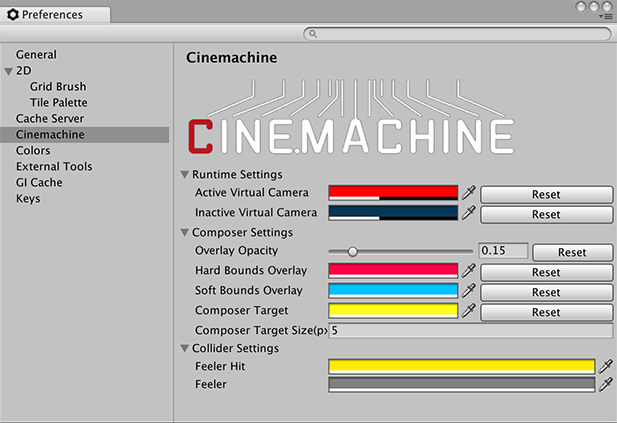Go to the GI Cache section
Screen dimensions: 617x423
(x=39, y=183)
